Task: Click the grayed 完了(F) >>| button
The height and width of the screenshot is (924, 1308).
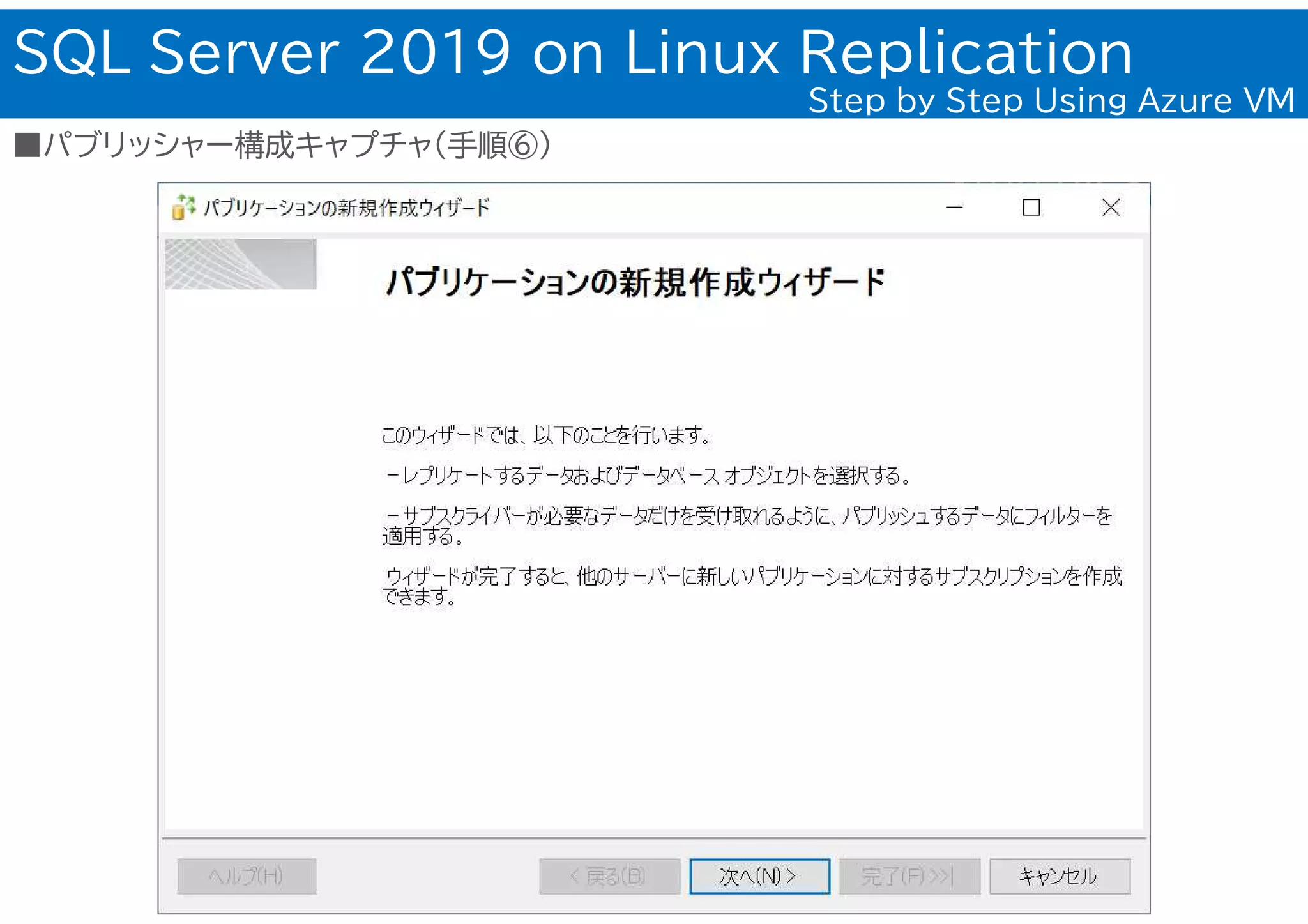Action: [x=909, y=876]
